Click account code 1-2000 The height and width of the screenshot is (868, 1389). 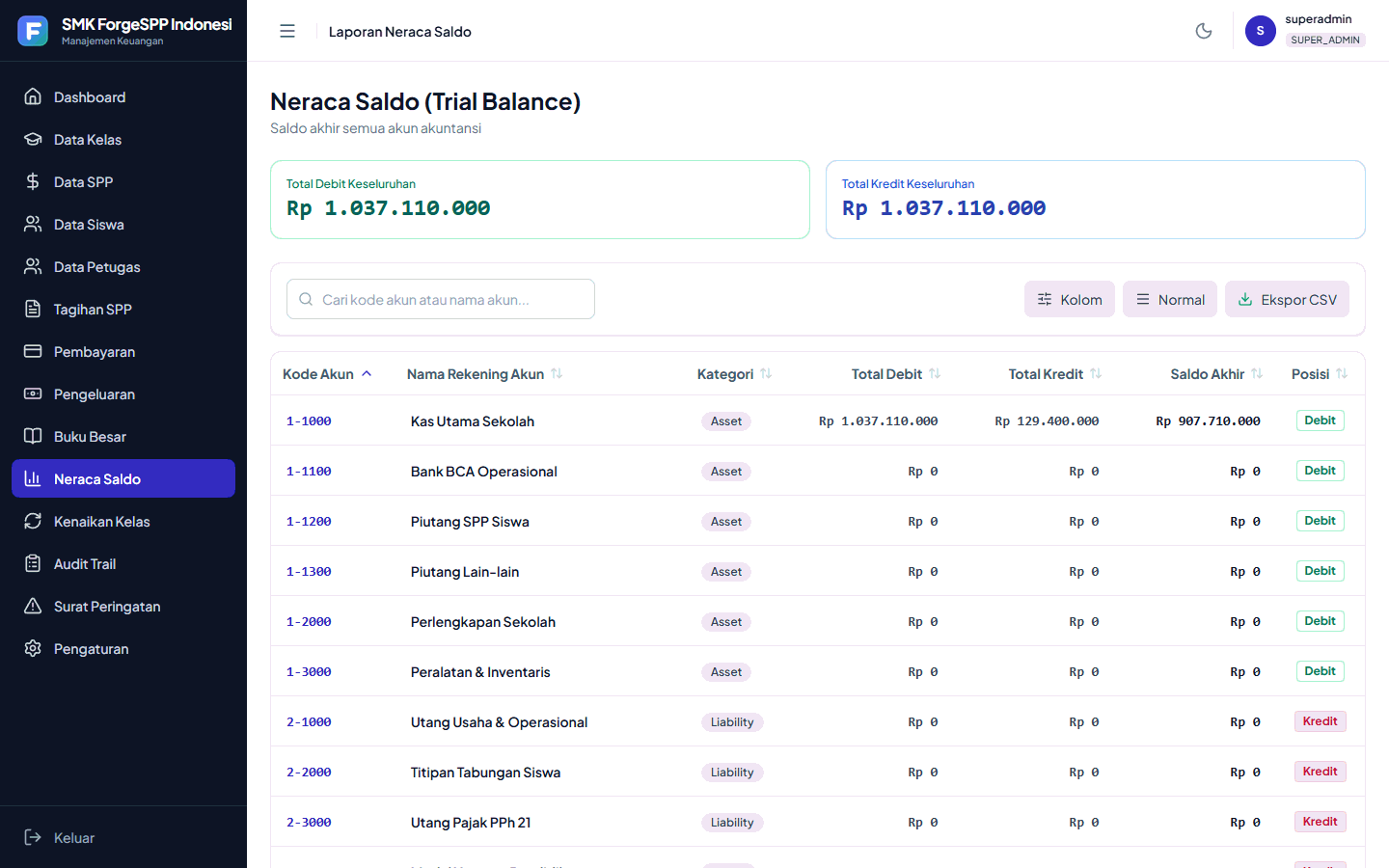pyautogui.click(x=309, y=621)
